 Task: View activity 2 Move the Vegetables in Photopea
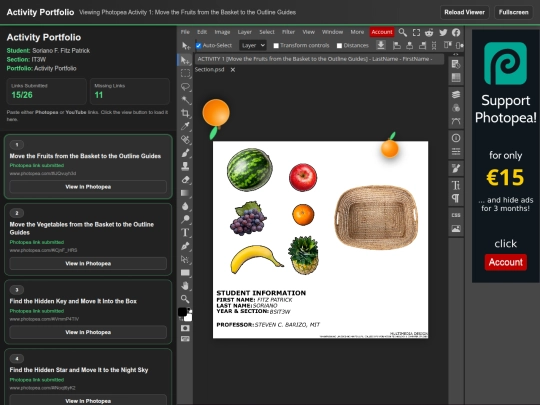click(x=88, y=263)
